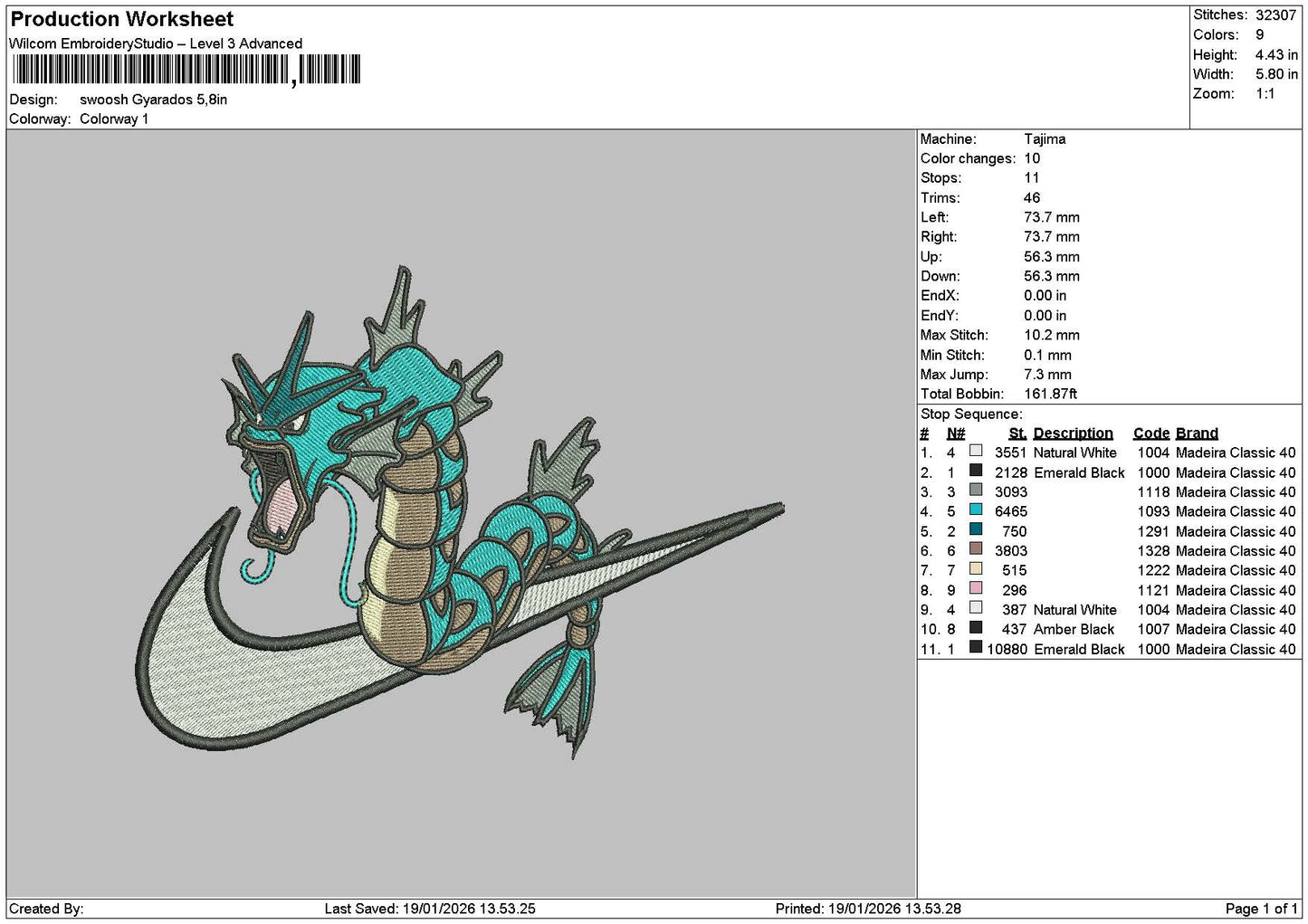Click the 'Production Worksheet' title

click(x=122, y=19)
